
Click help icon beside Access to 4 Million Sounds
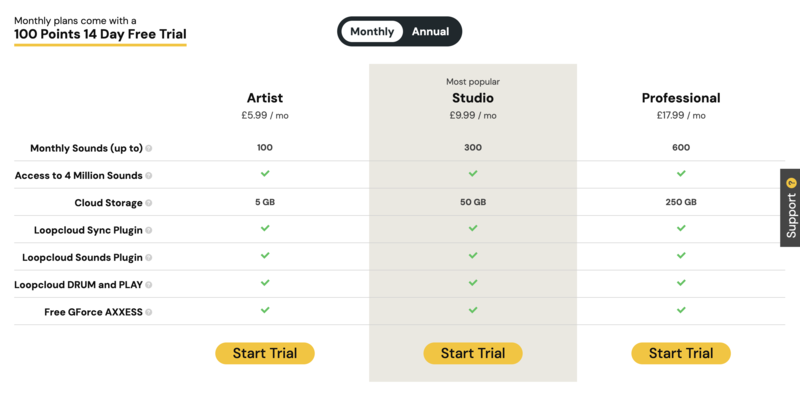click(148, 176)
